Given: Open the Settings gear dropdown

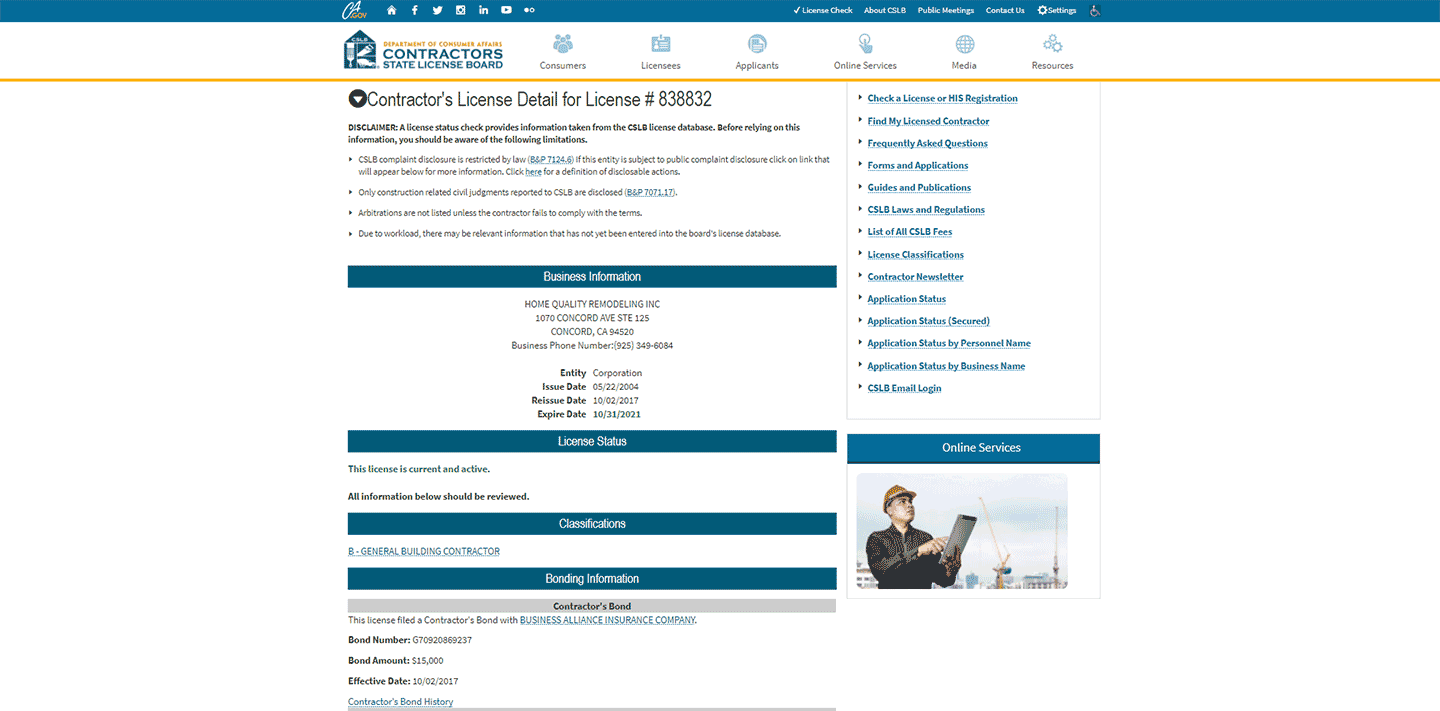Looking at the screenshot, I should [1056, 10].
